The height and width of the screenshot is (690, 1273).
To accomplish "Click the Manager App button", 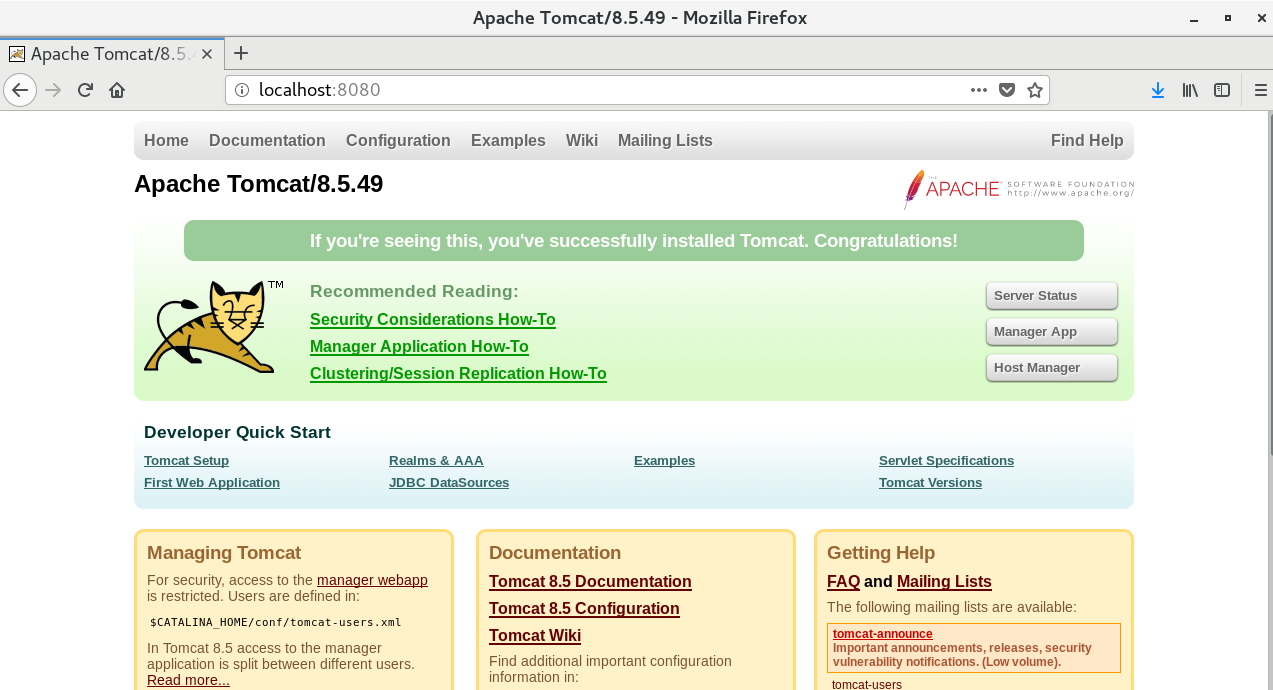I will coord(1051,332).
